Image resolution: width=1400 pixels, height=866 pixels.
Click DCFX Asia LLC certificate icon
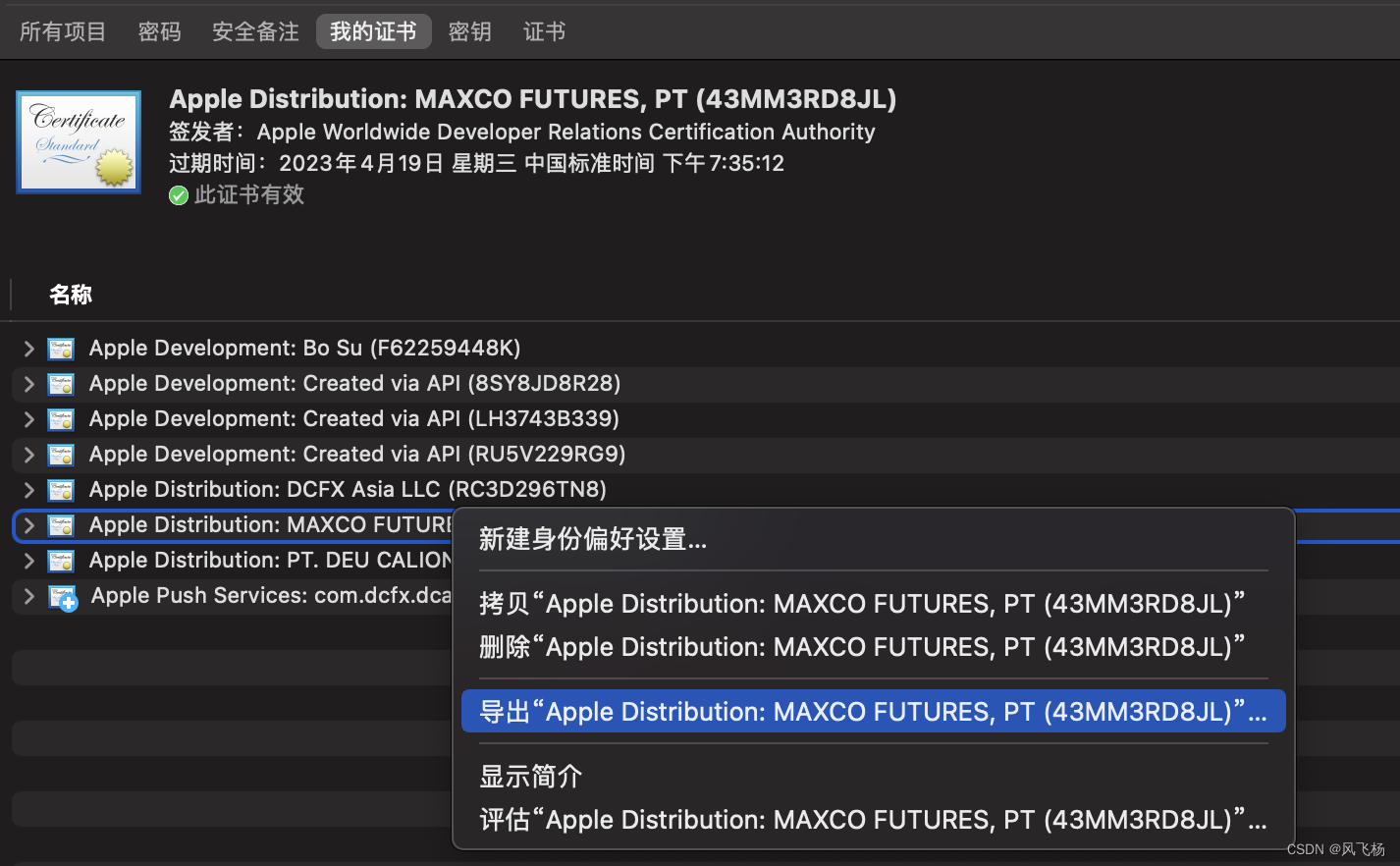point(61,490)
